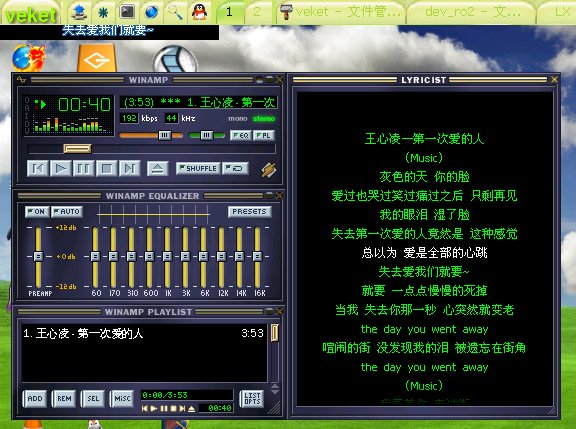Click the 3K equalizer band slider
Image resolution: width=576 pixels, height=429 pixels.
(185, 256)
